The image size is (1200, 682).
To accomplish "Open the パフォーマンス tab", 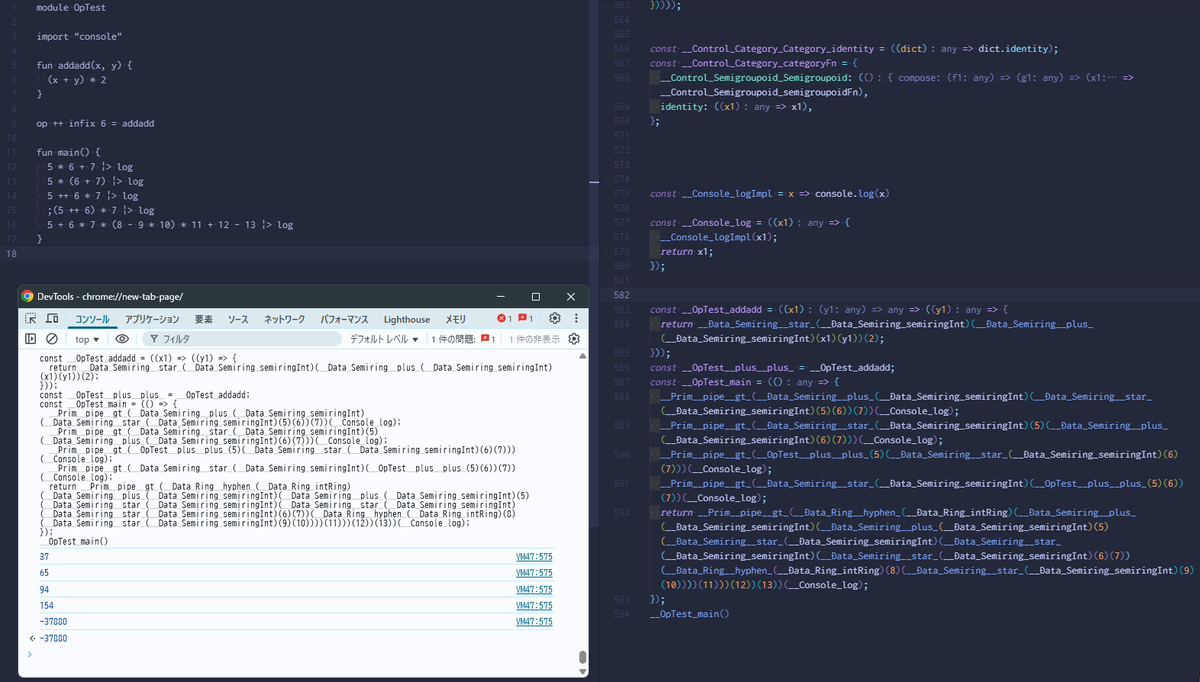I will [x=346, y=319].
